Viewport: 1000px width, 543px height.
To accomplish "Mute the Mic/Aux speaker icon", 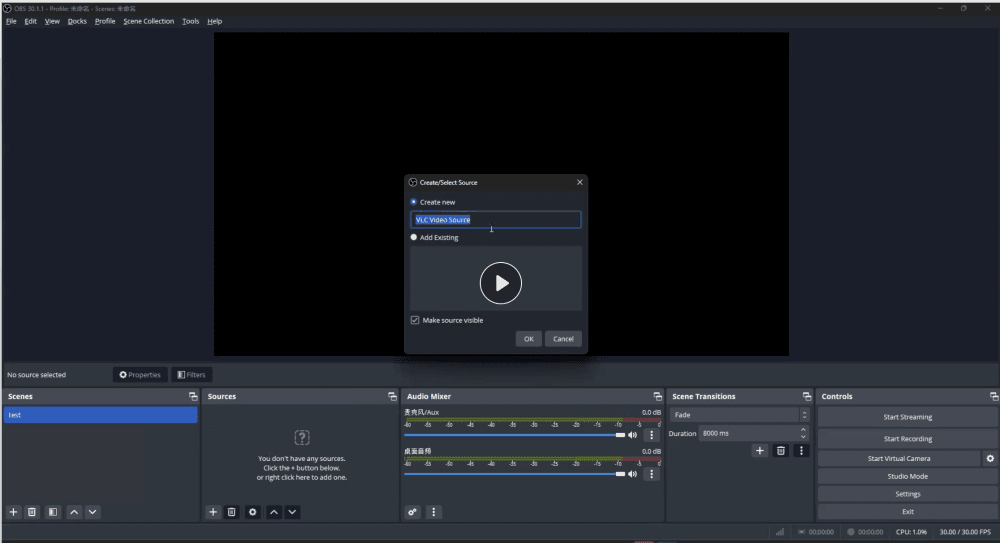I will click(x=633, y=435).
